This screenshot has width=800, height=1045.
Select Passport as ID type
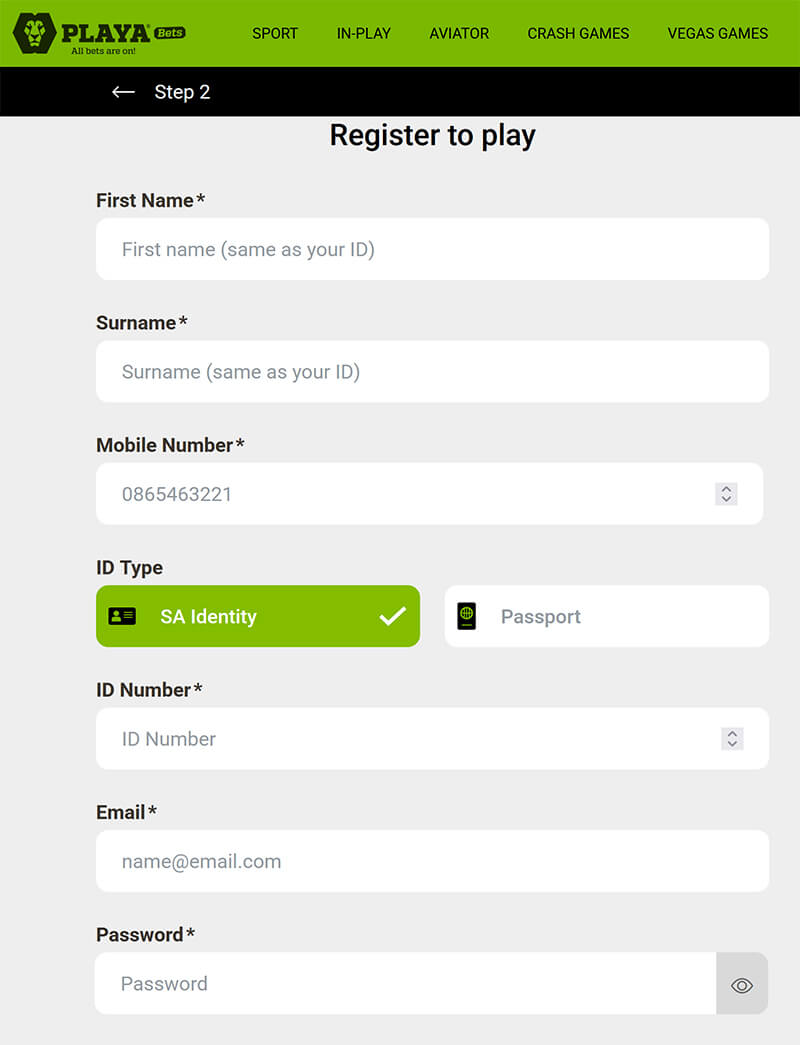(606, 616)
